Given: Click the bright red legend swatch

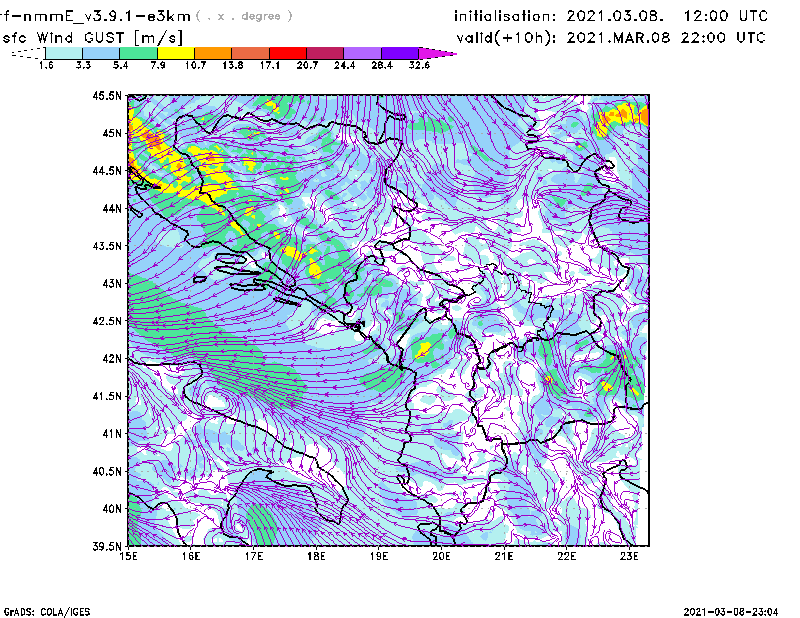Looking at the screenshot, I should (288, 53).
